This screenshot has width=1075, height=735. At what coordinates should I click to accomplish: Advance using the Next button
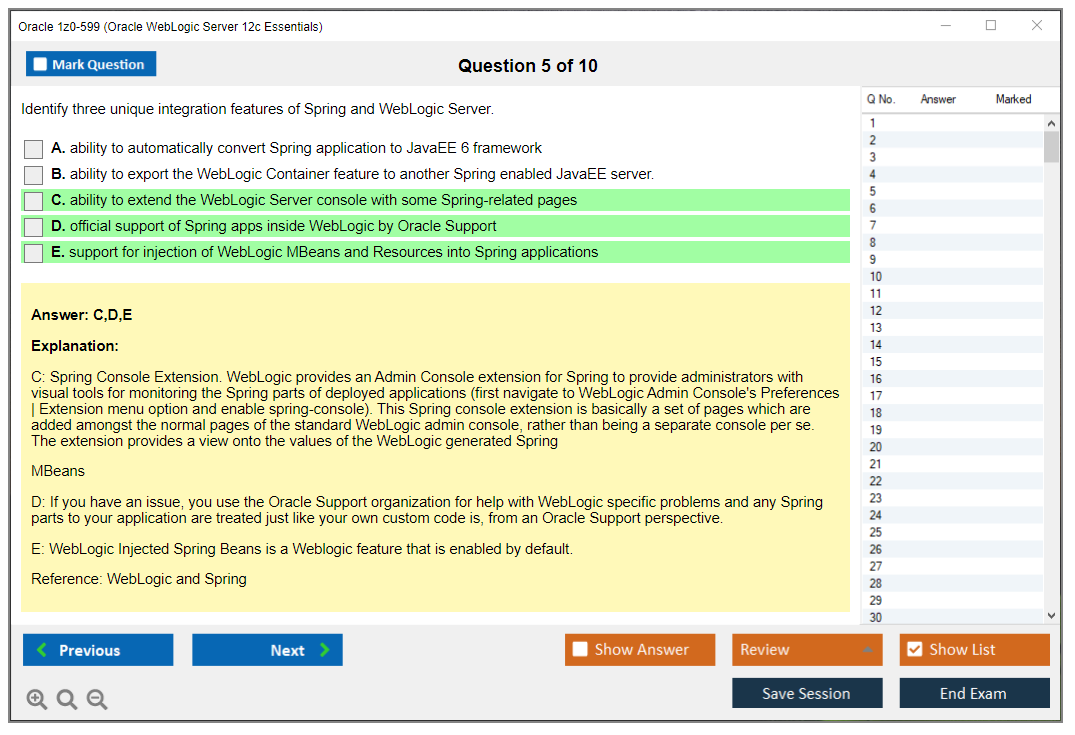pyautogui.click(x=267, y=649)
